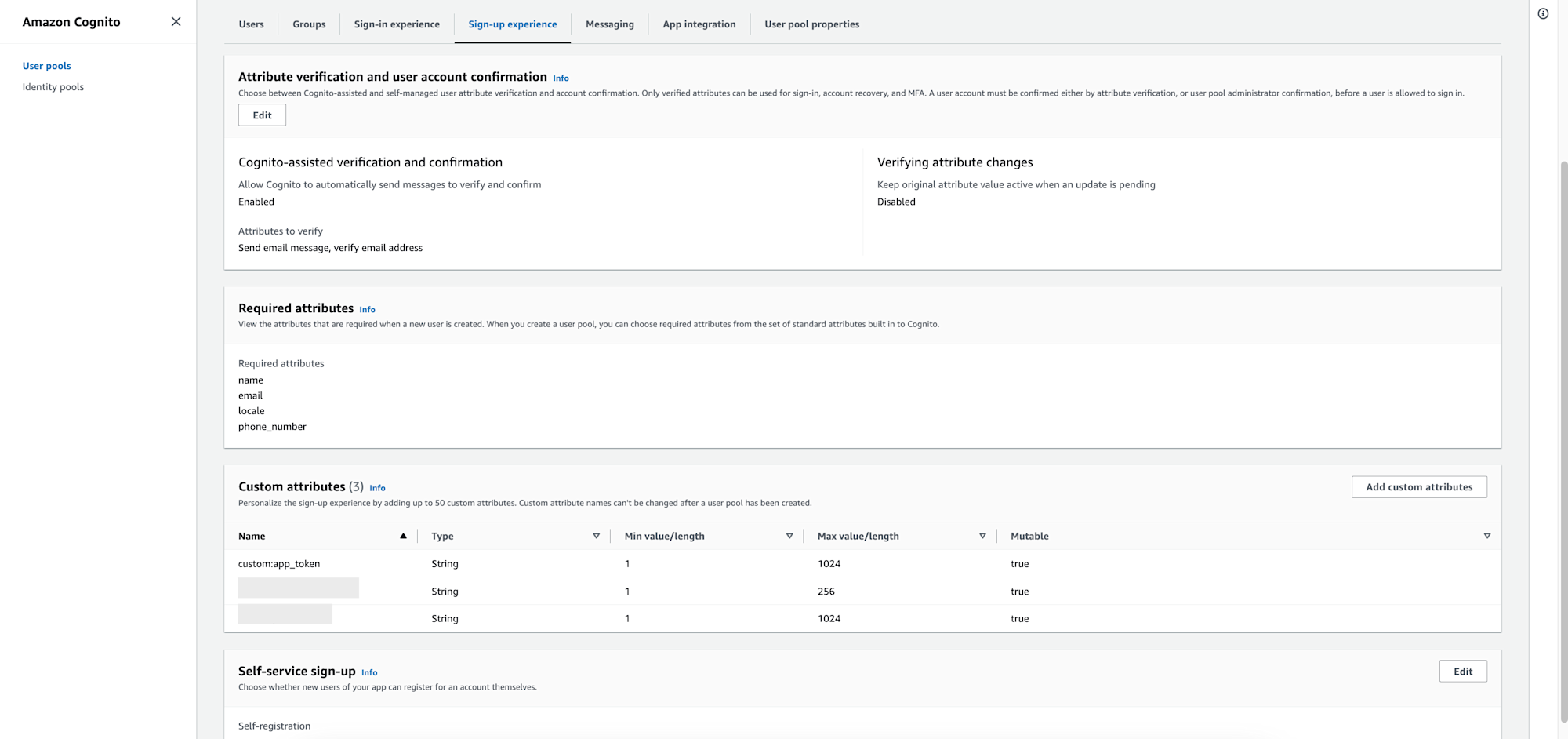
Task: Close the Amazon Cognito navigation sidebar
Action: [176, 22]
